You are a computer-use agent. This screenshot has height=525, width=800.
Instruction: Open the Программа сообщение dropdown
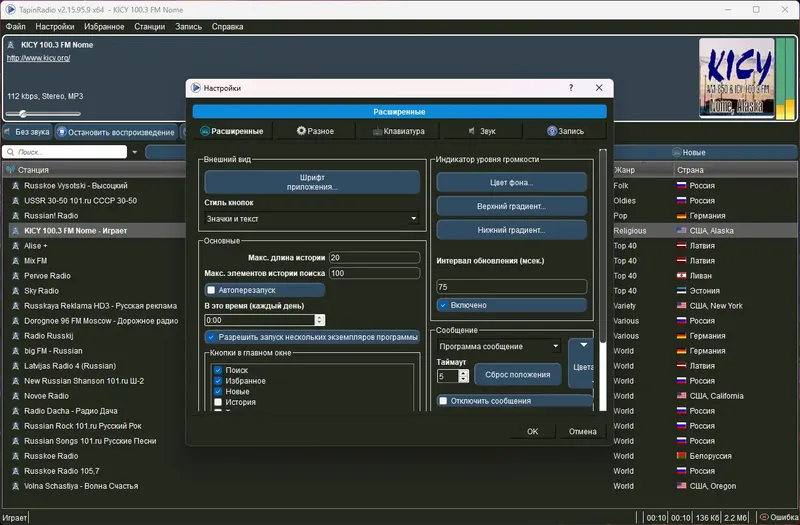pyautogui.click(x=498, y=346)
